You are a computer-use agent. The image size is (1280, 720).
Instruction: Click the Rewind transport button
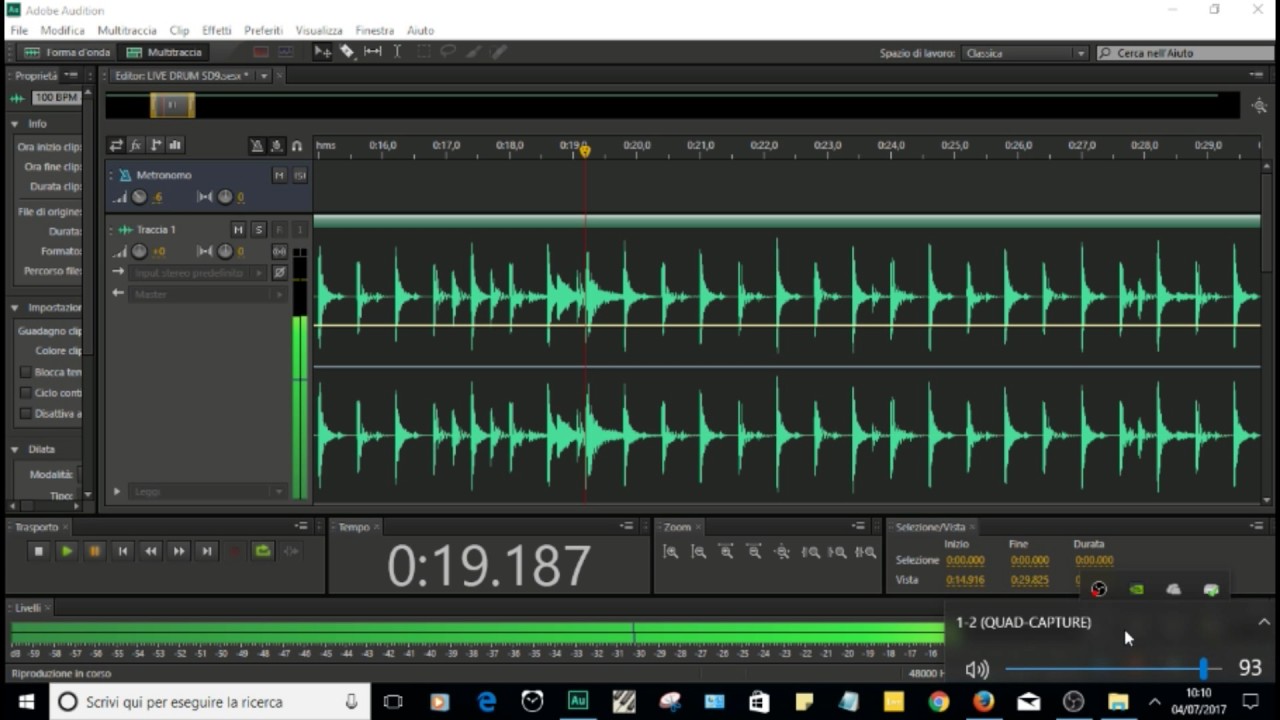point(150,551)
